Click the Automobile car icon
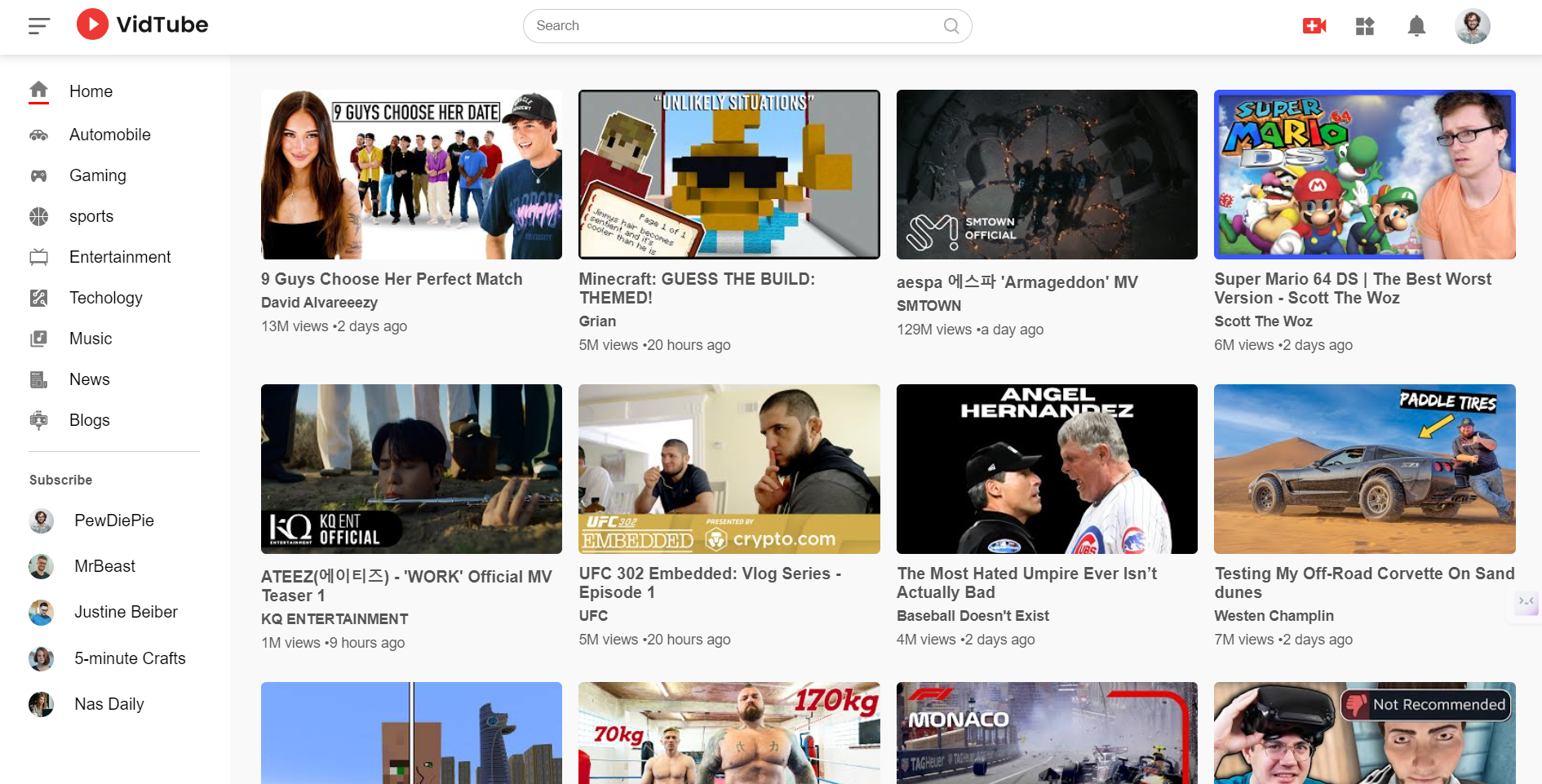This screenshot has width=1542, height=784. (38, 135)
